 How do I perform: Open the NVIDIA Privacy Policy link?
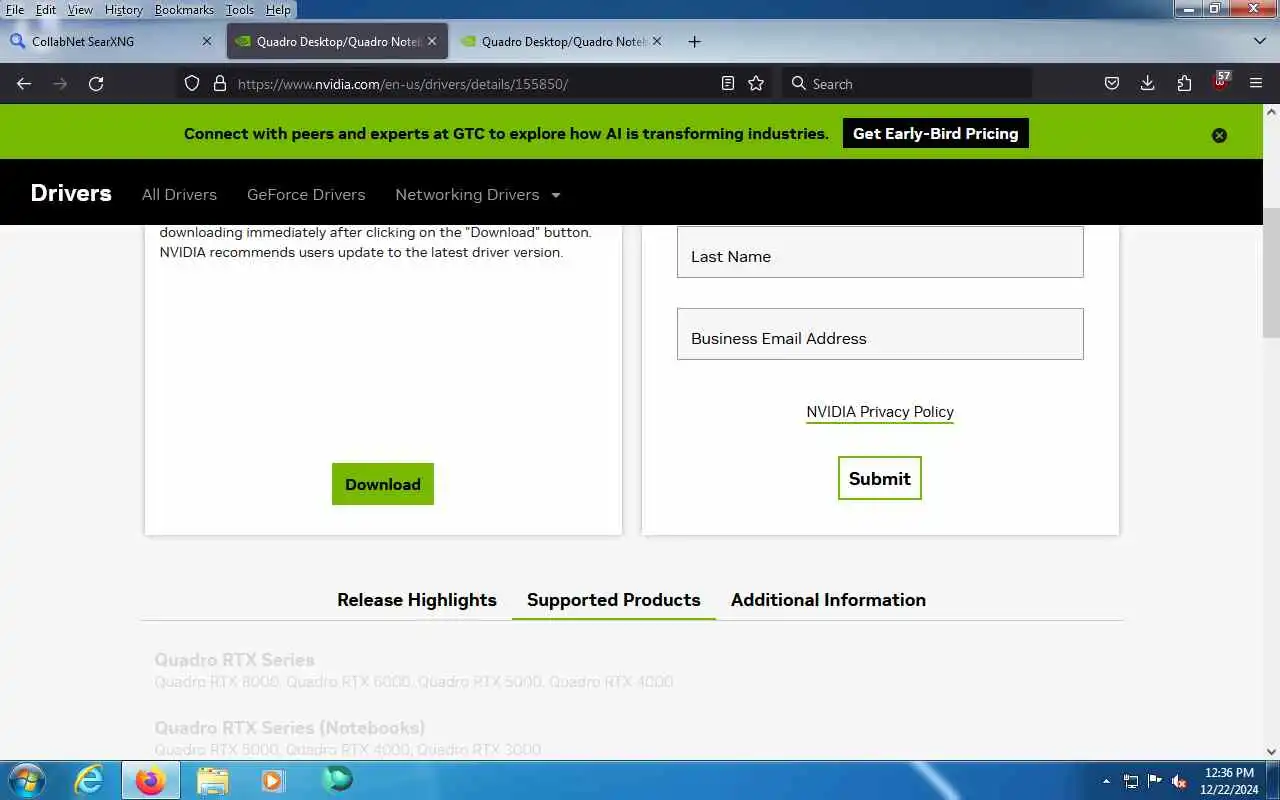click(x=880, y=412)
